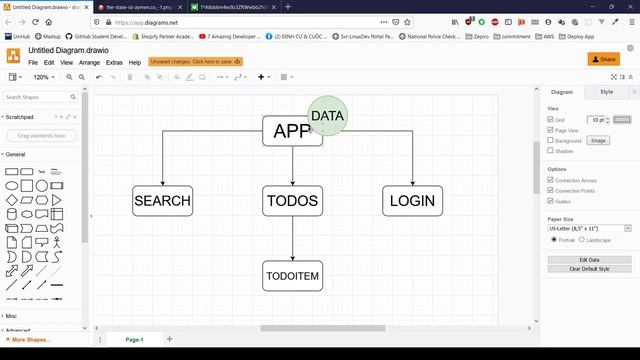Open the insert plus dropdown

(x=264, y=77)
